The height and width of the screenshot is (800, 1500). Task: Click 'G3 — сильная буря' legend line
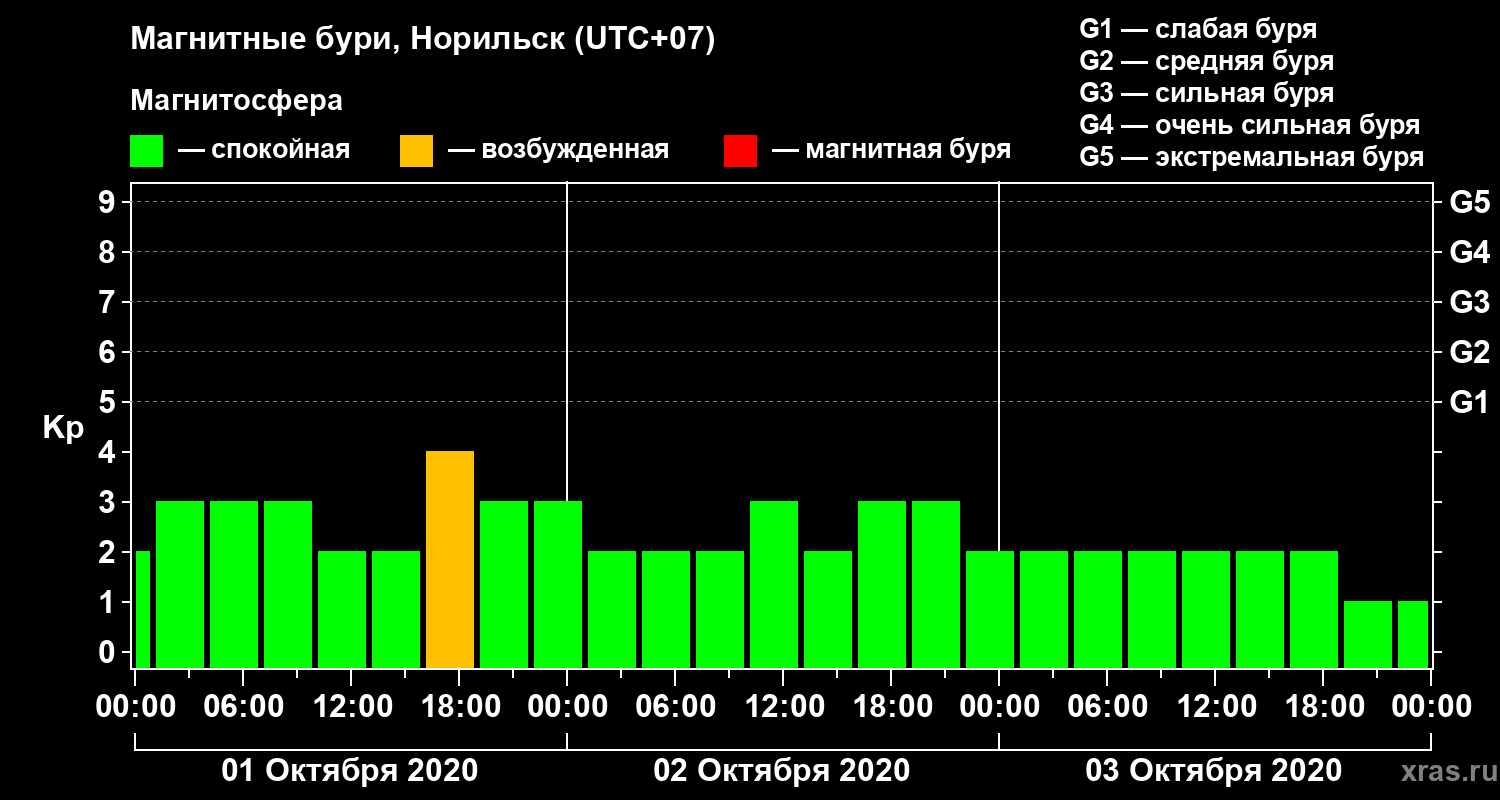coord(1206,93)
